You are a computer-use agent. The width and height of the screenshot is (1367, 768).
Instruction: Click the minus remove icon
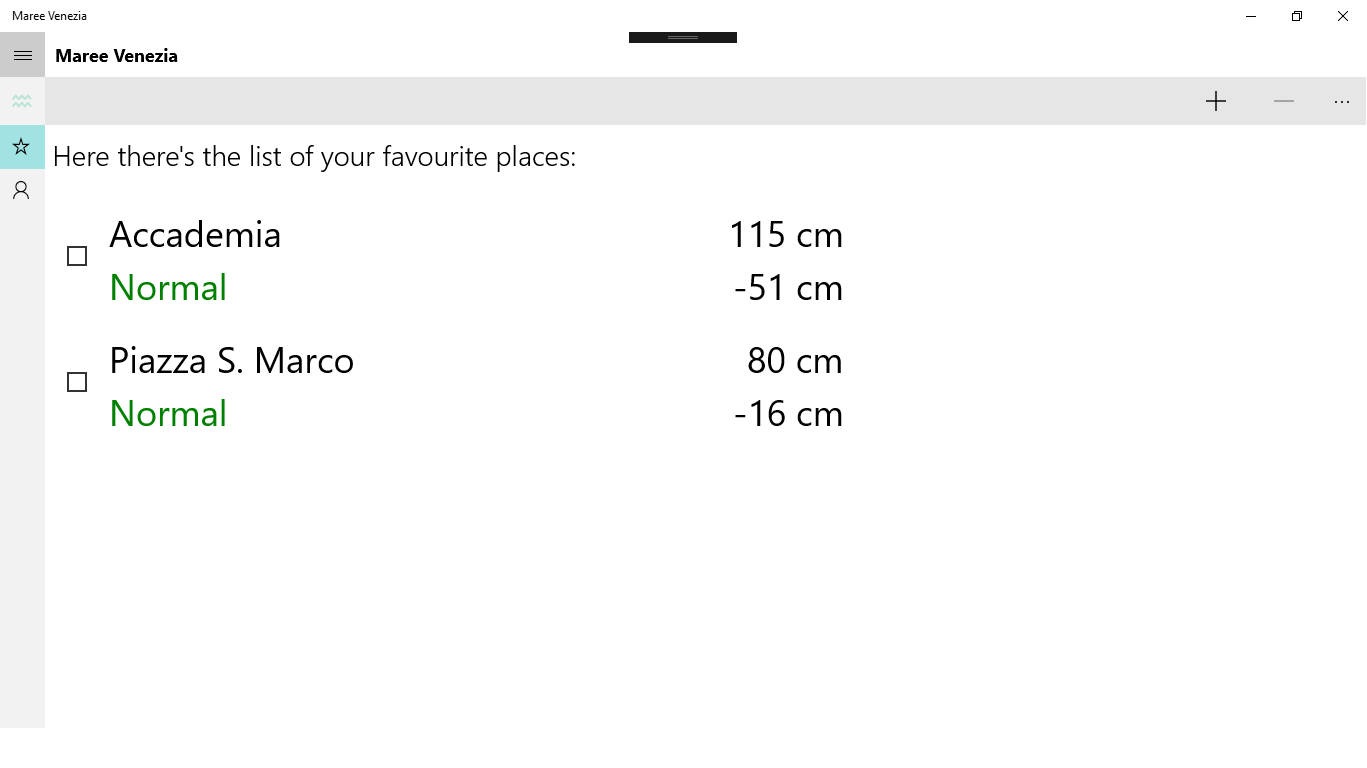pos(1284,101)
